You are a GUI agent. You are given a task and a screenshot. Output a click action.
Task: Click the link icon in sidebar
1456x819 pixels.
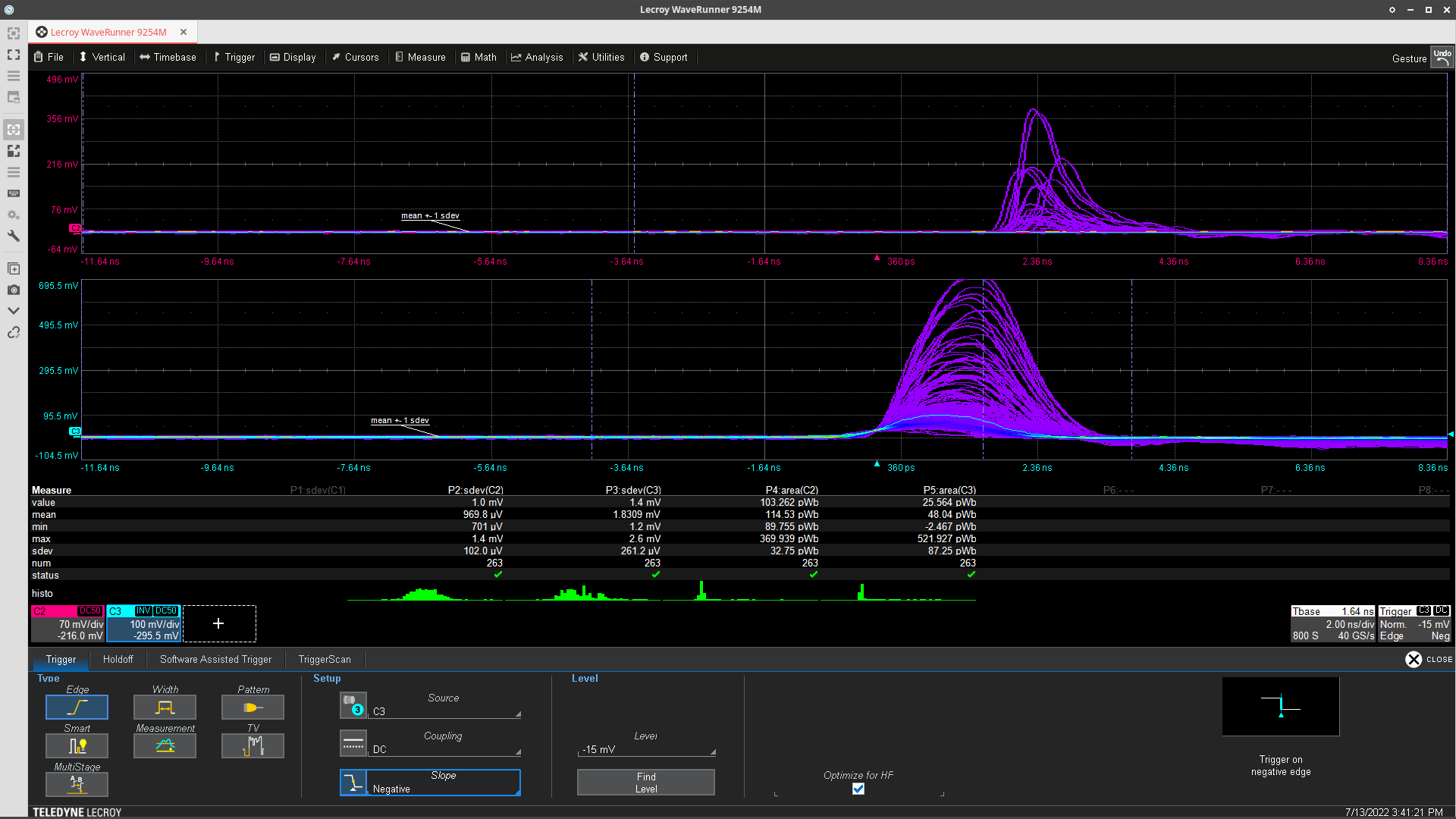point(14,332)
